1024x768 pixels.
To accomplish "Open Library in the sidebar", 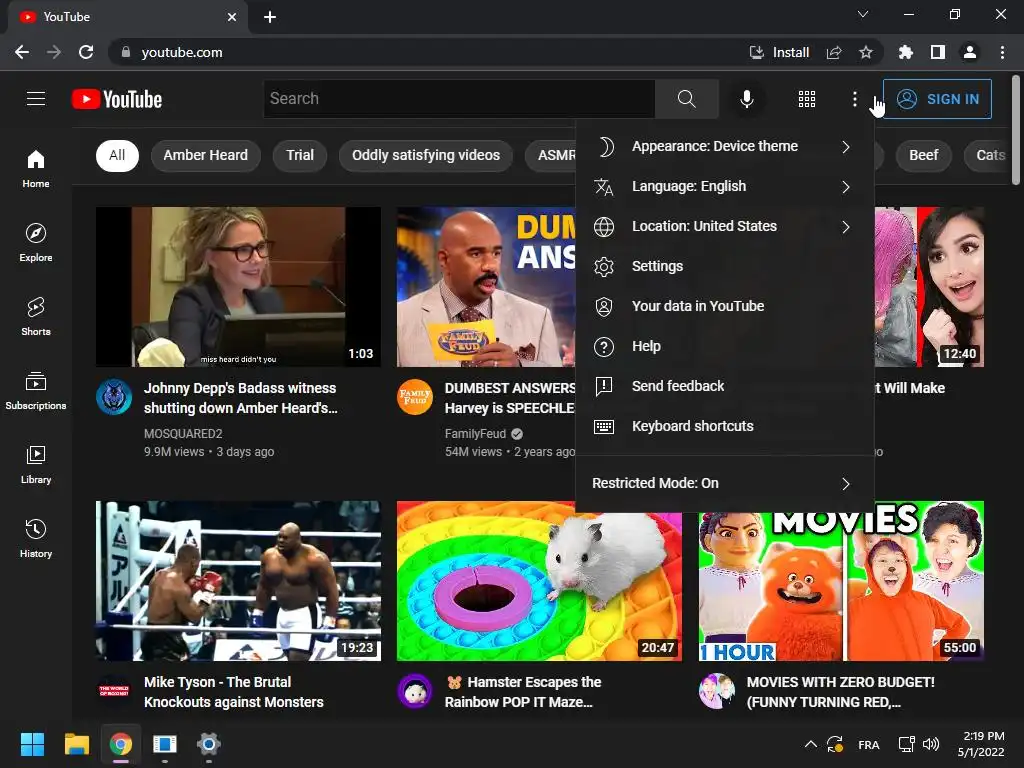I will click(x=36, y=464).
